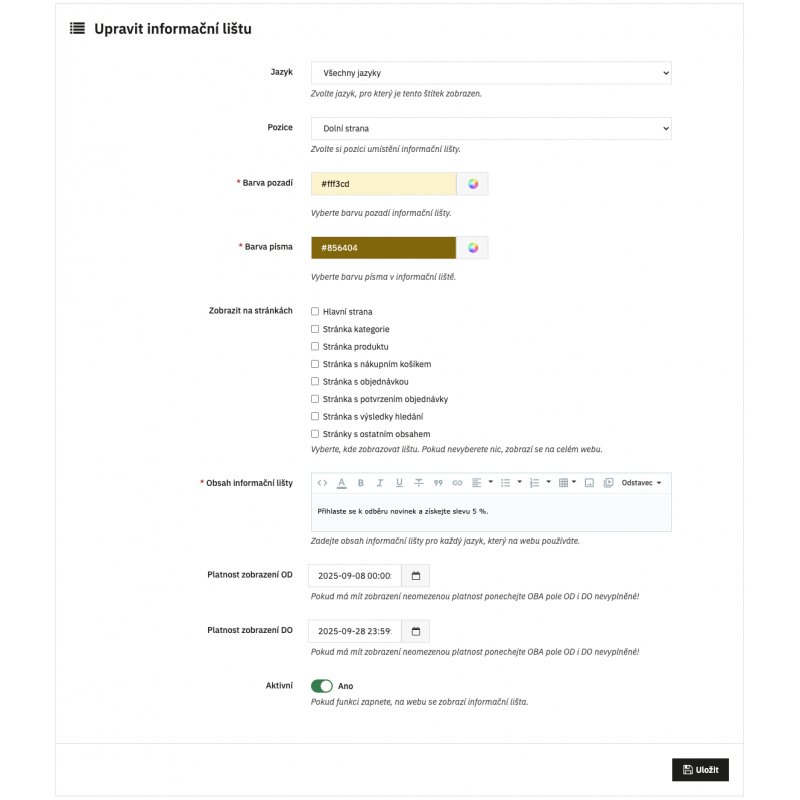This screenshot has height=800, width=800.
Task: Open calendar picker for Platnost zobrazení OD
Action: [x=416, y=576]
